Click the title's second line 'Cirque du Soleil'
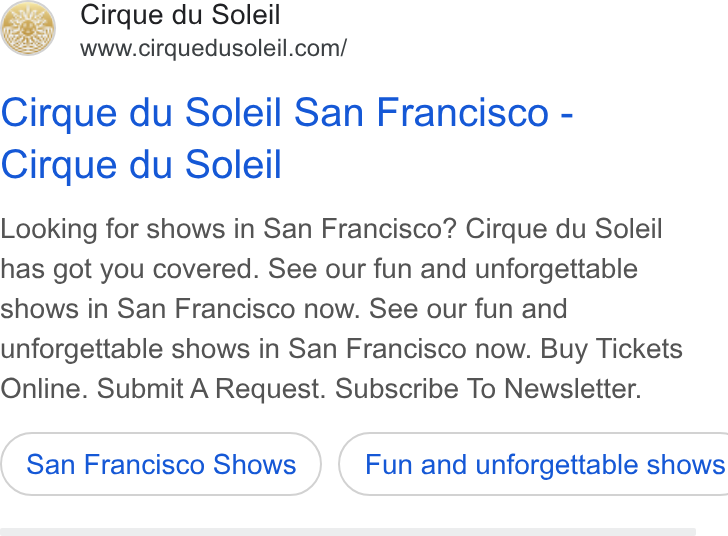Screen dimensions: 728x536 141,164
